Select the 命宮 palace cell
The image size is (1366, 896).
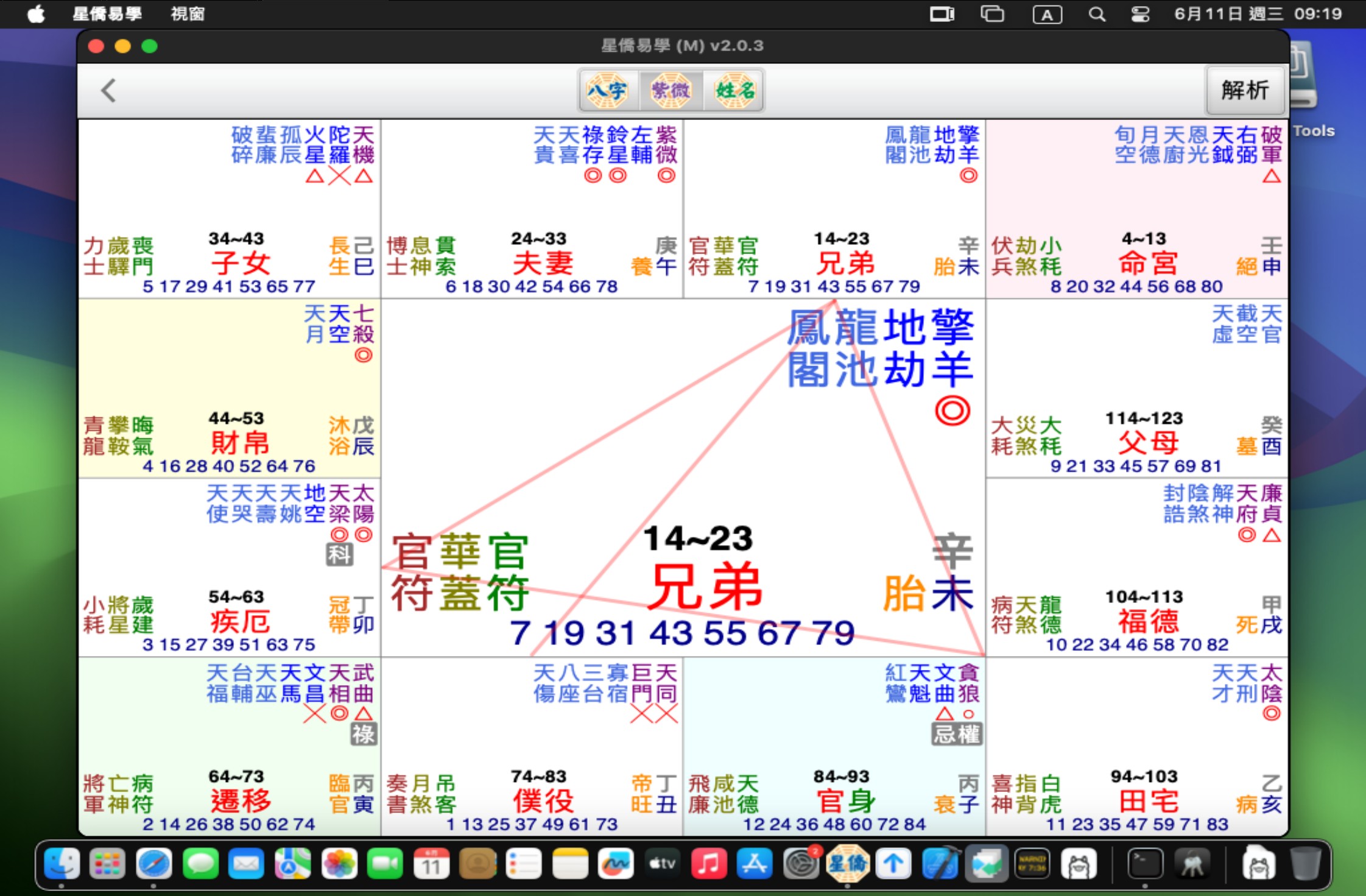[1147, 264]
